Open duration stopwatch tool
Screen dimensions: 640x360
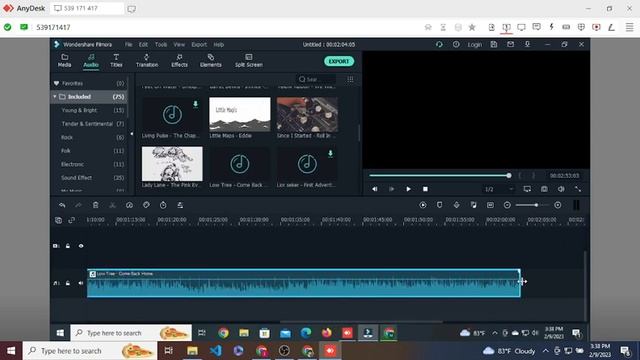163,205
